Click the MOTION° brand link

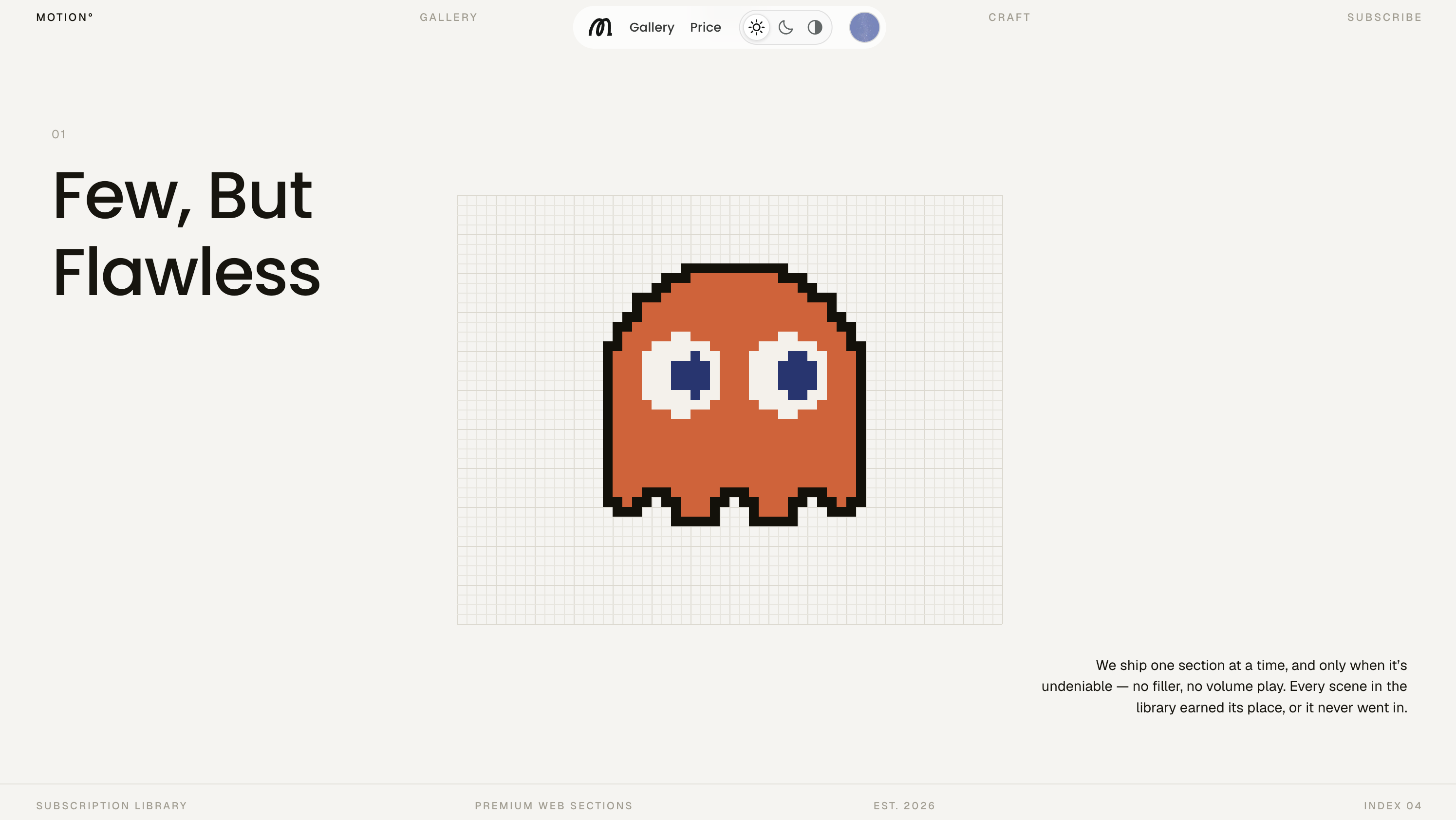[64, 17]
